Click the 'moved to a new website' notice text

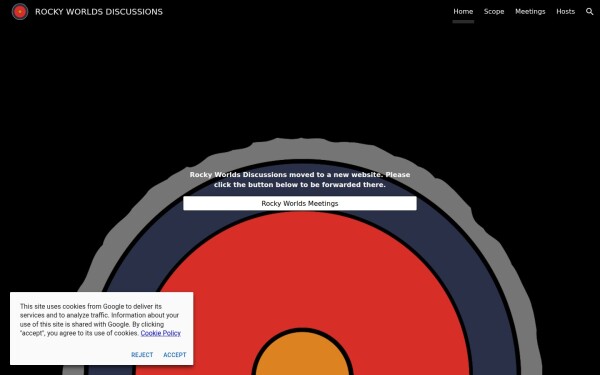pyautogui.click(x=300, y=179)
